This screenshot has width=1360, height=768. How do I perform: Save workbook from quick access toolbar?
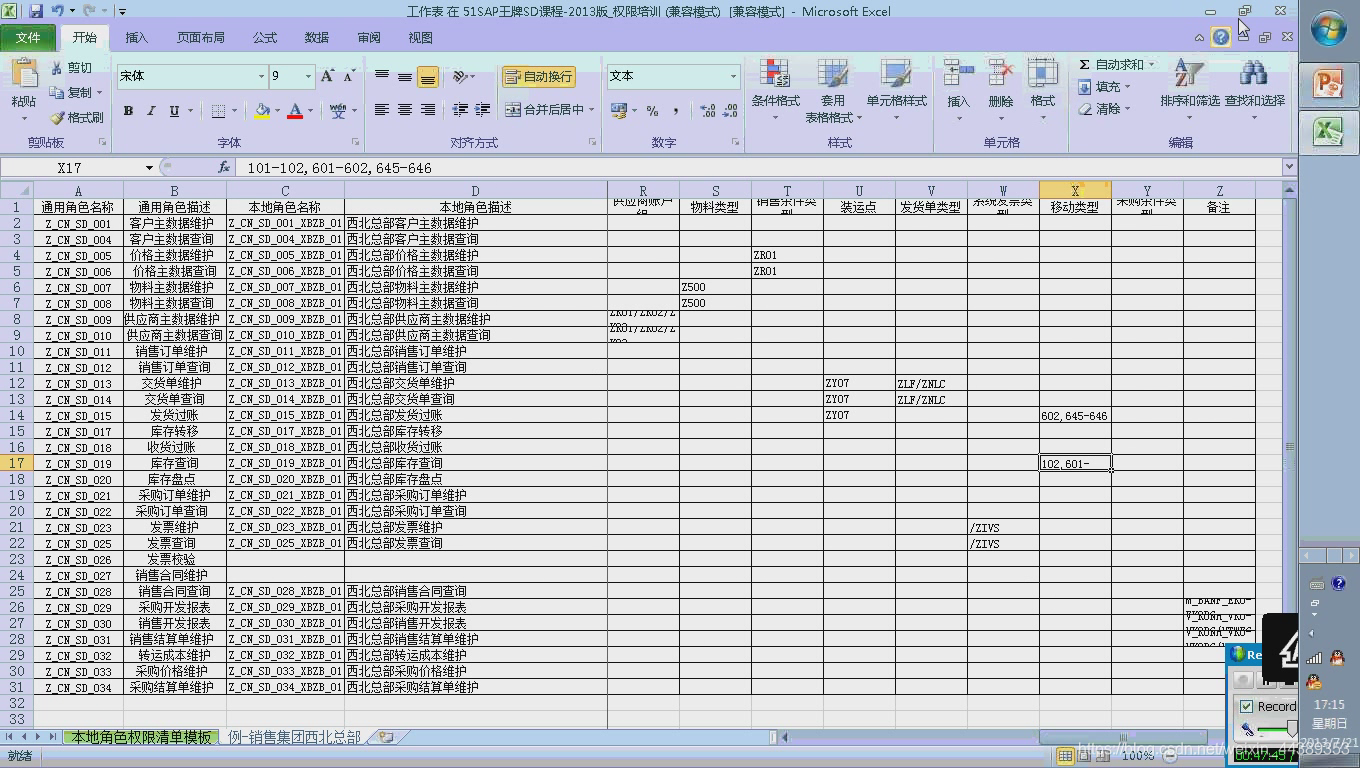(x=36, y=11)
